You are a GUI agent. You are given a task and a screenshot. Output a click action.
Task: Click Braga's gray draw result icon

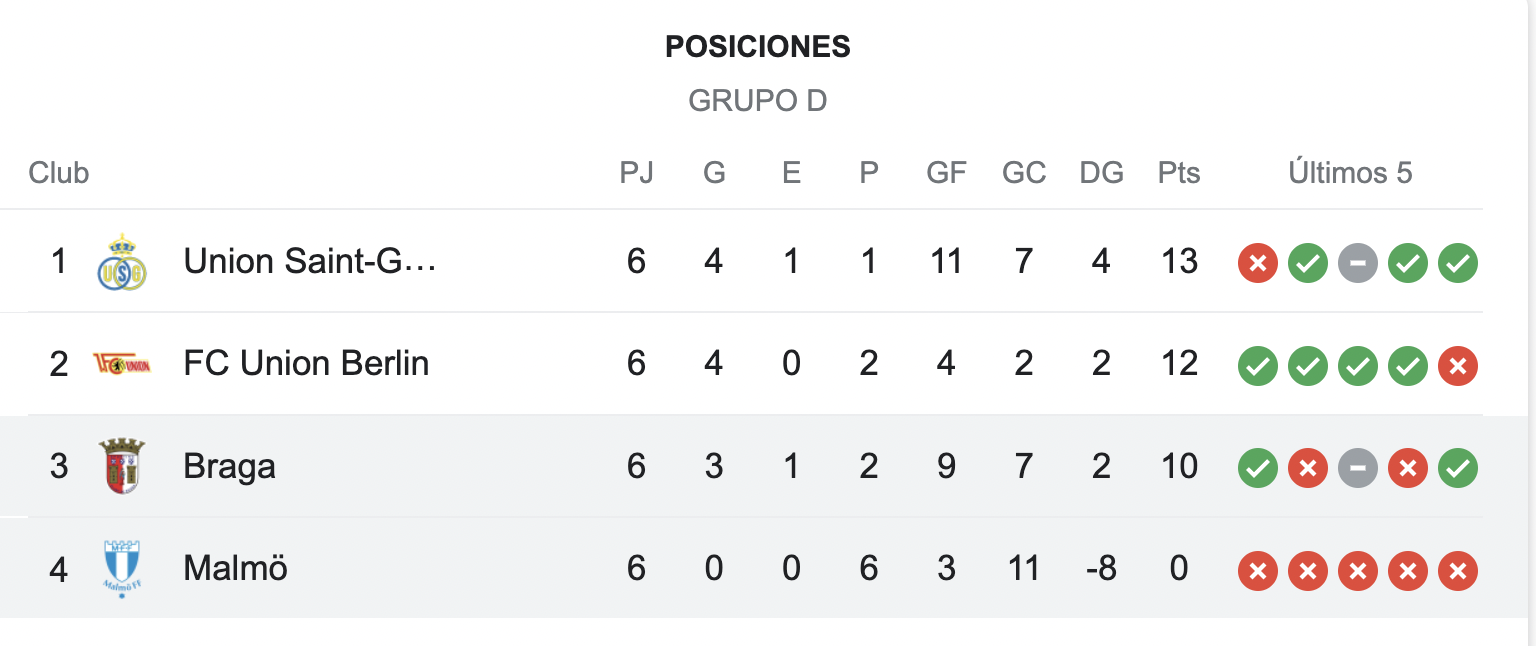click(1358, 468)
